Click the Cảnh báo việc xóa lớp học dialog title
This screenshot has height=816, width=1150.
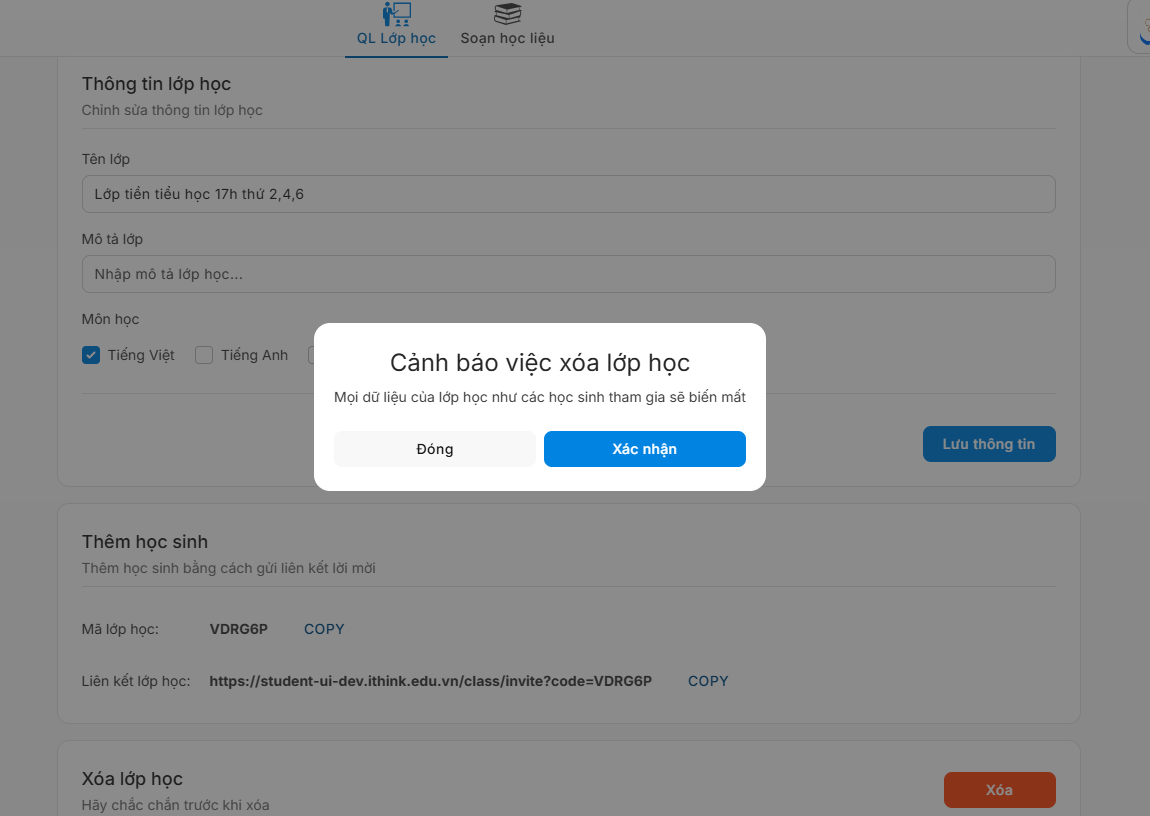coord(540,363)
